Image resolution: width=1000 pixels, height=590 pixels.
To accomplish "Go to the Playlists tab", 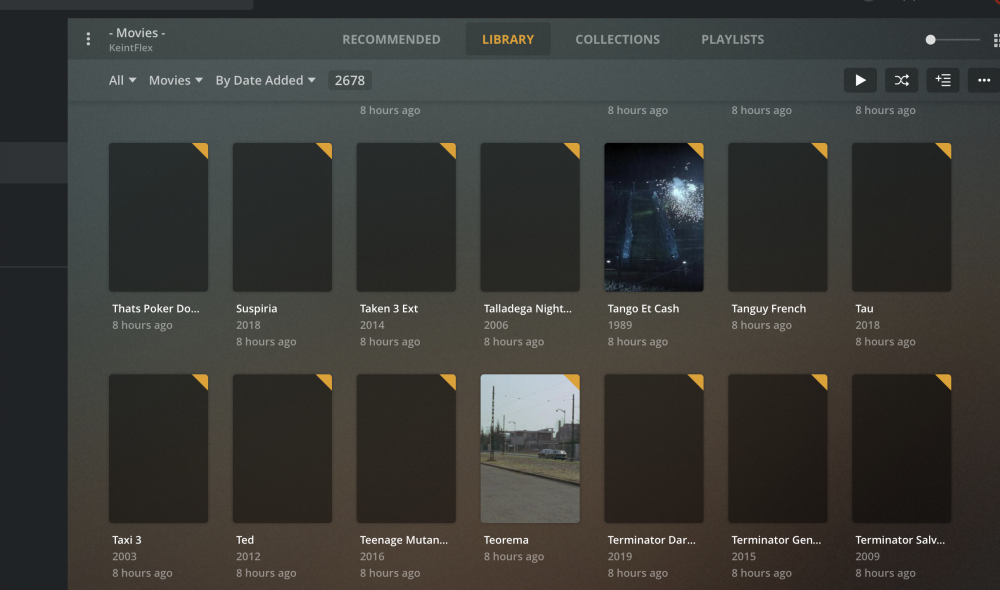I will pyautogui.click(x=732, y=40).
